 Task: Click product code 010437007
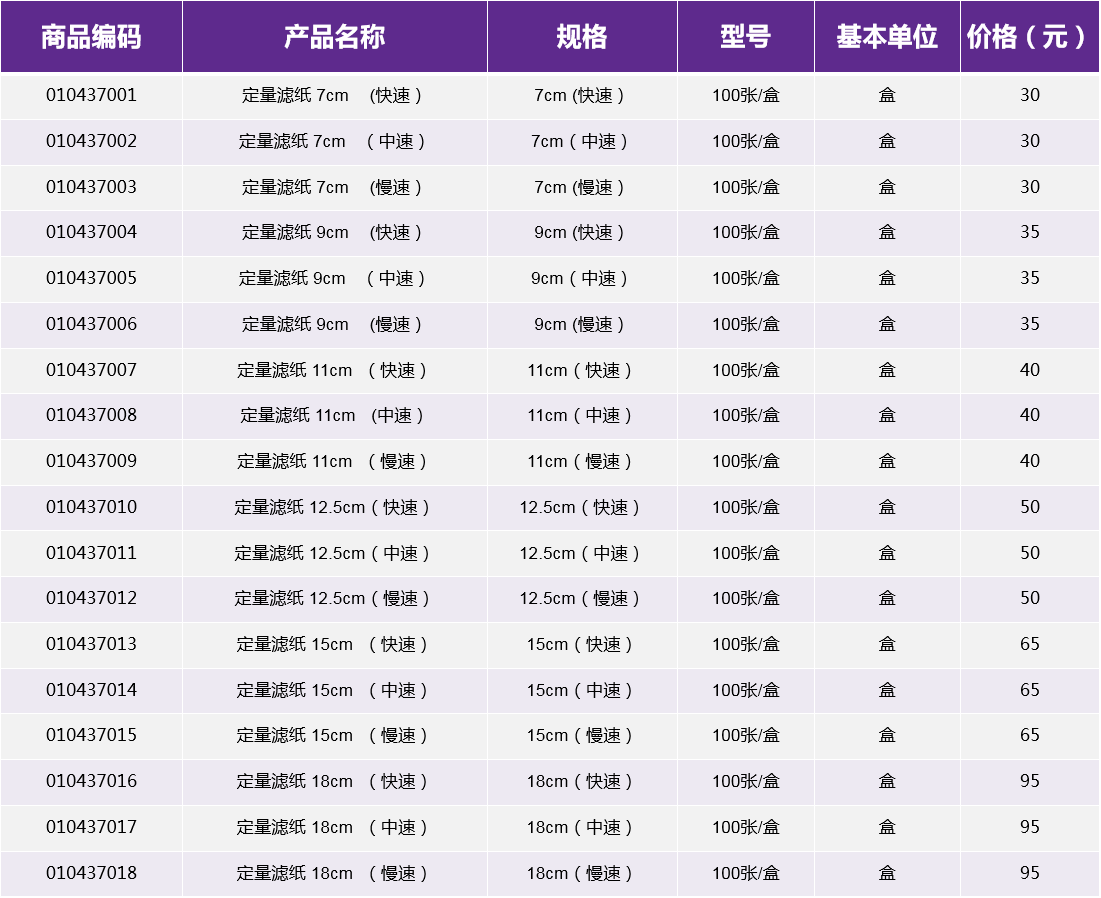coord(91,370)
